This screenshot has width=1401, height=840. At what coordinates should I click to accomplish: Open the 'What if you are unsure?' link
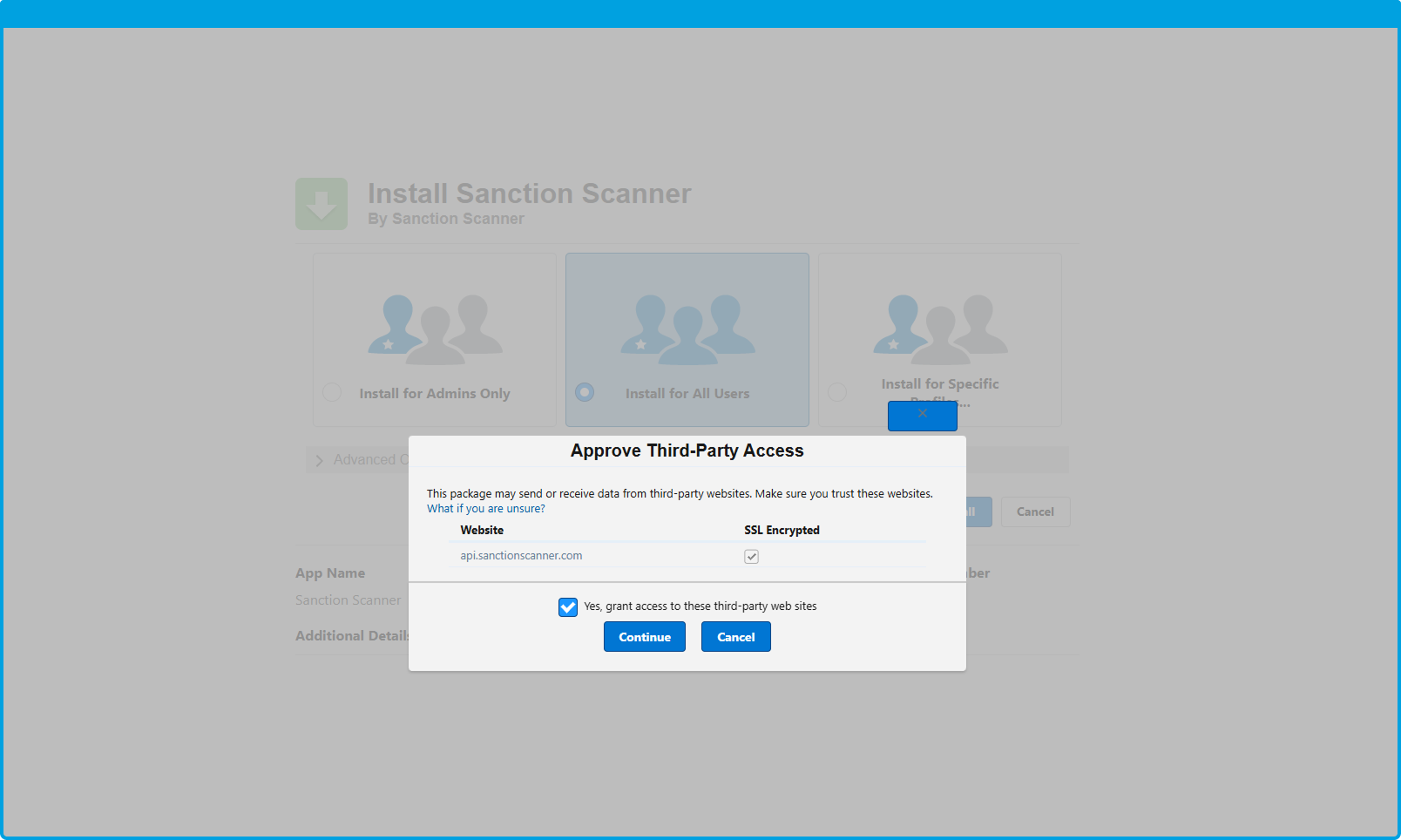[x=485, y=509]
